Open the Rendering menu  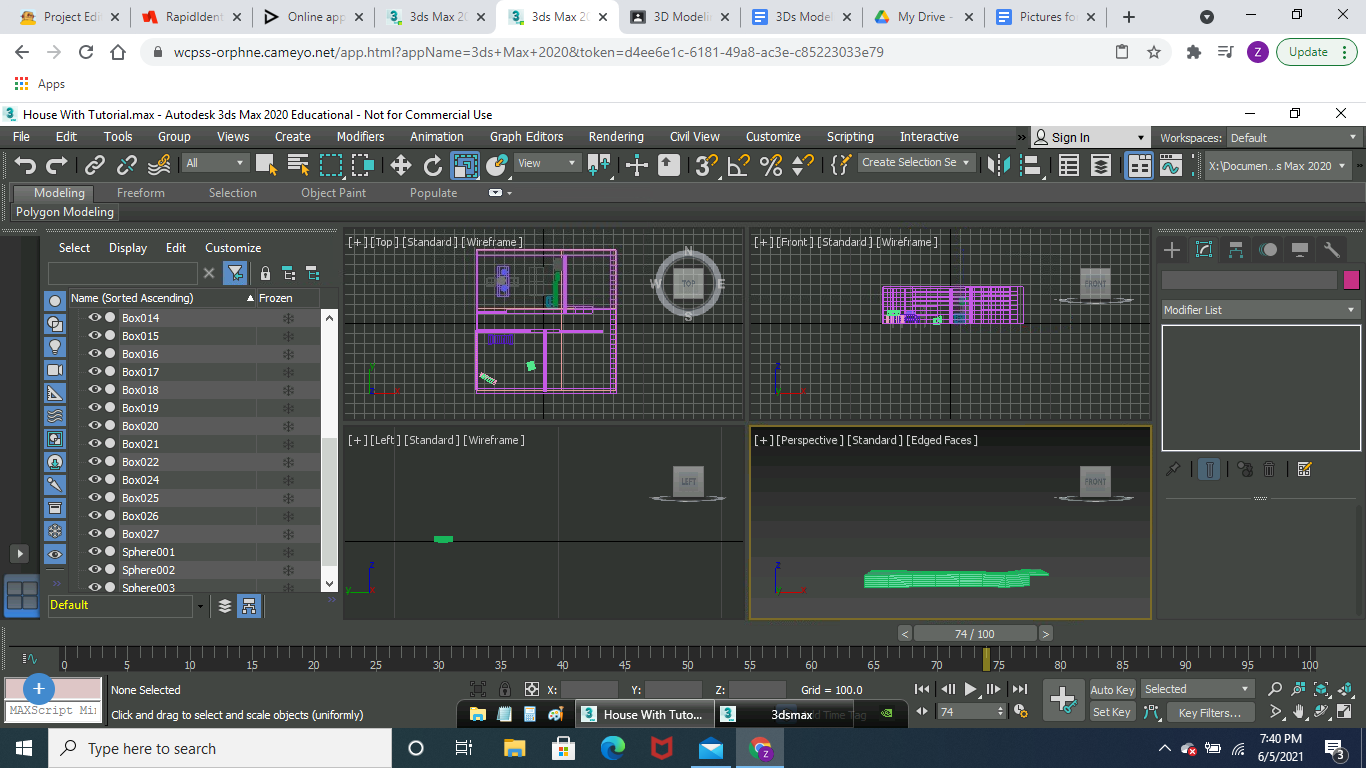[616, 137]
